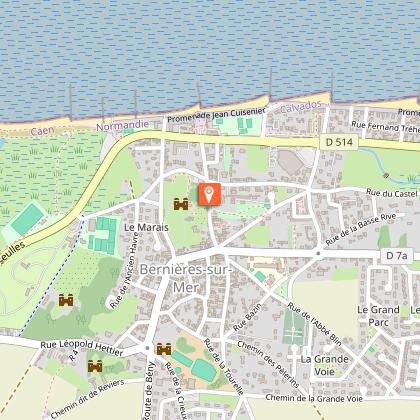Screen dimensions: 420x420
Task: Select the castle icon near Rue de l'Ancien Havre
Action: click(x=66, y=300)
